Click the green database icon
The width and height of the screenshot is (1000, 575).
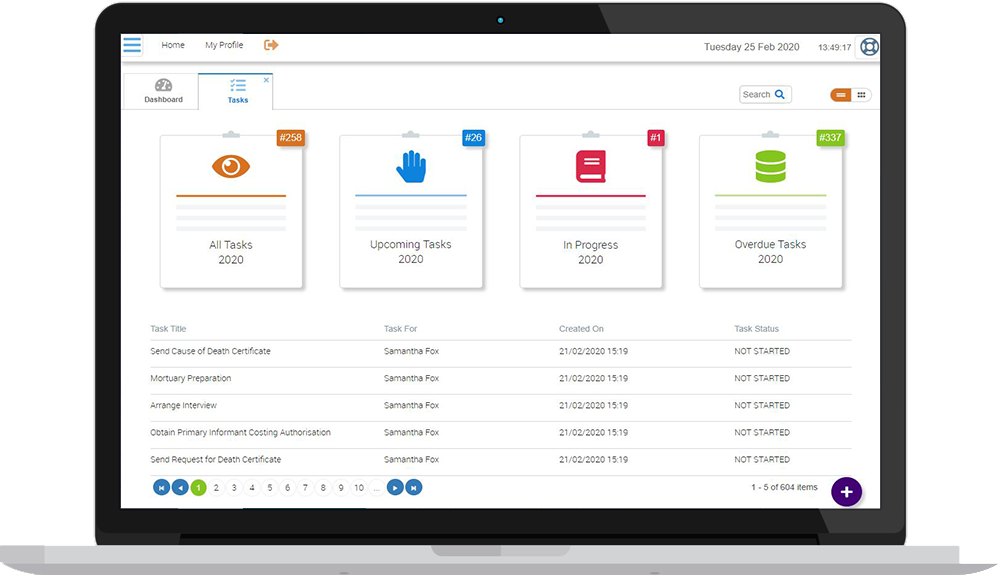click(x=770, y=166)
